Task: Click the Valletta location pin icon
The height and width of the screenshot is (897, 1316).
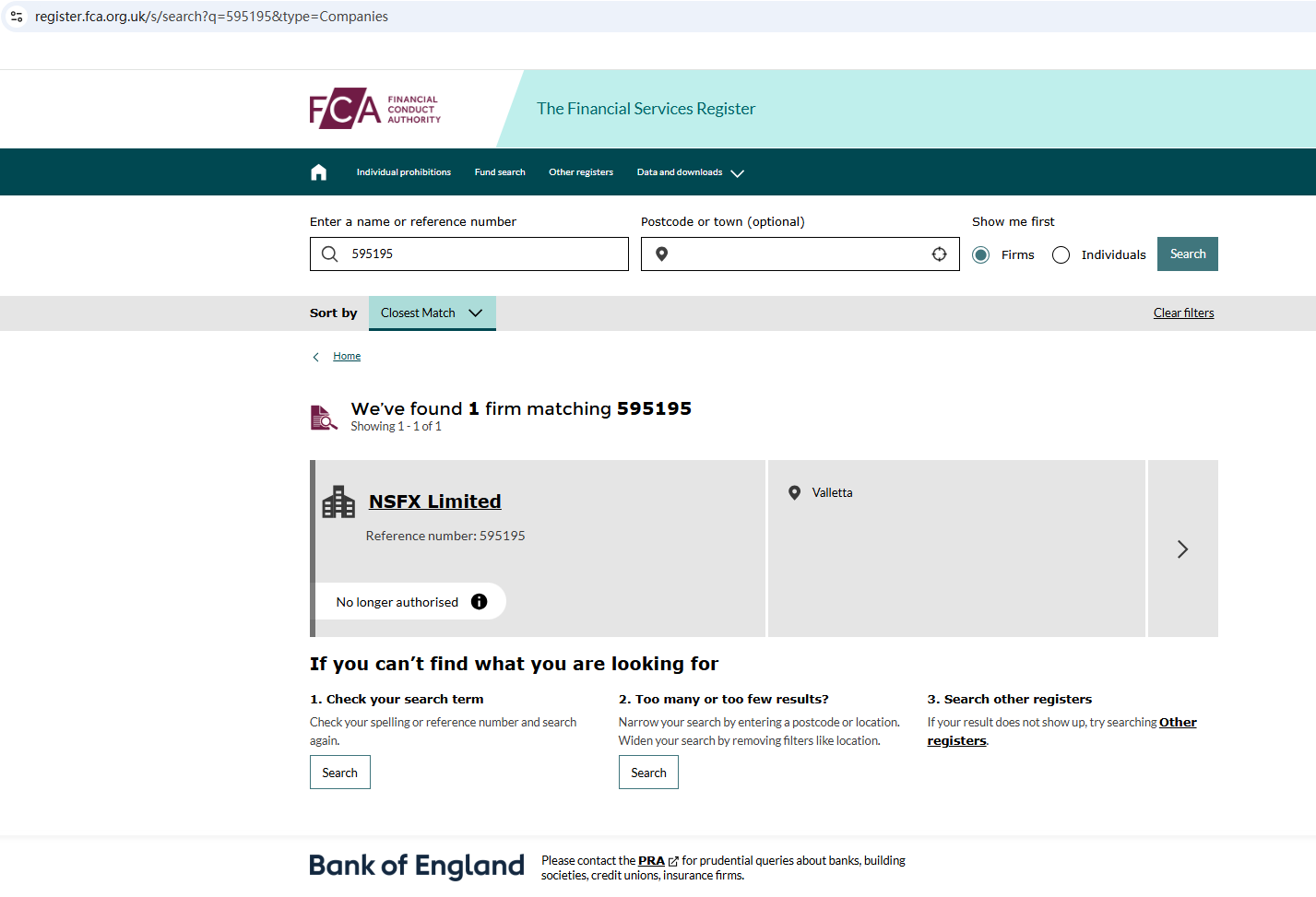Action: pos(795,493)
